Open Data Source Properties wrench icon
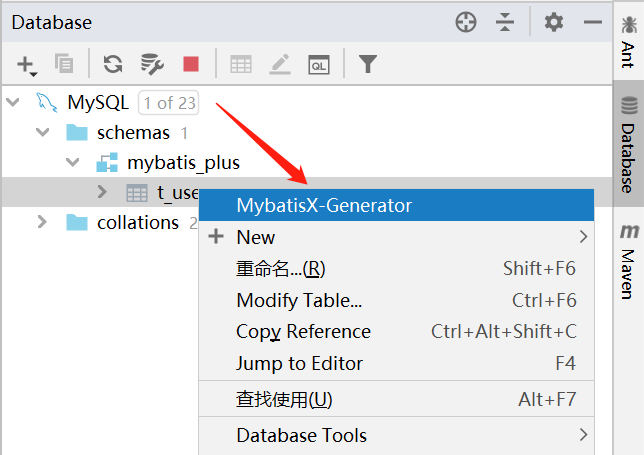Screen dimensions: 644x455 point(152,64)
